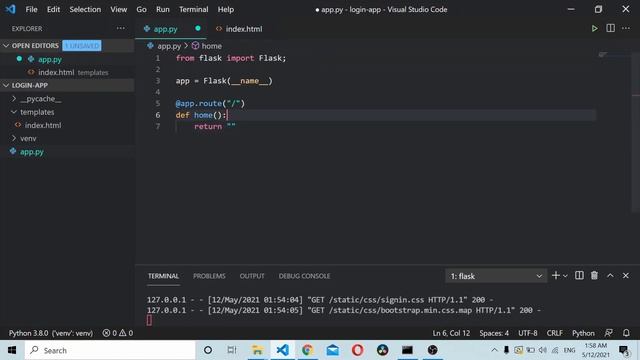The width and height of the screenshot is (640, 360).
Task: Switch to the PROBLEMS panel tab
Action: pyautogui.click(x=209, y=276)
